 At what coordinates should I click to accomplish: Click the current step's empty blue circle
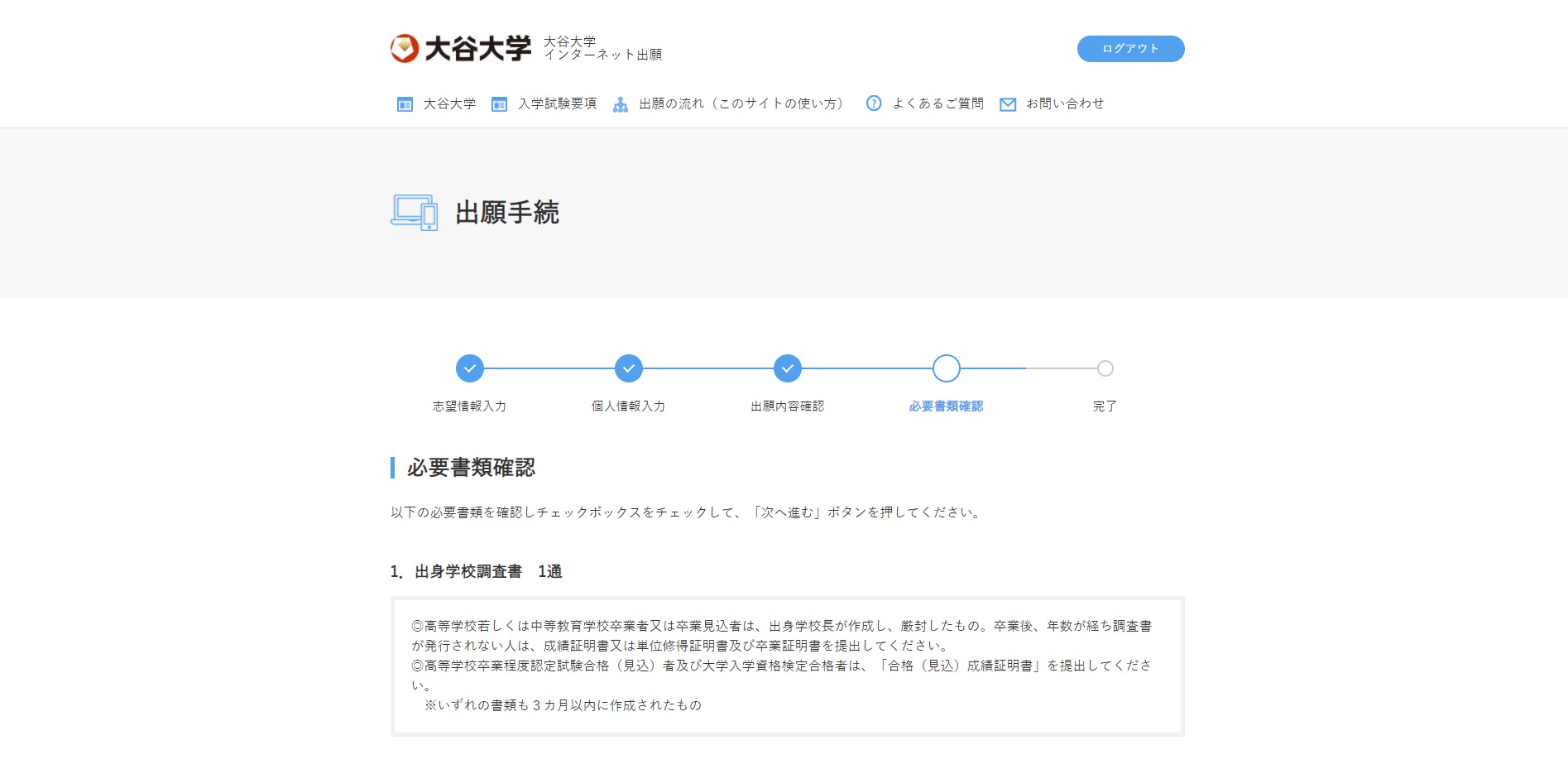(947, 368)
